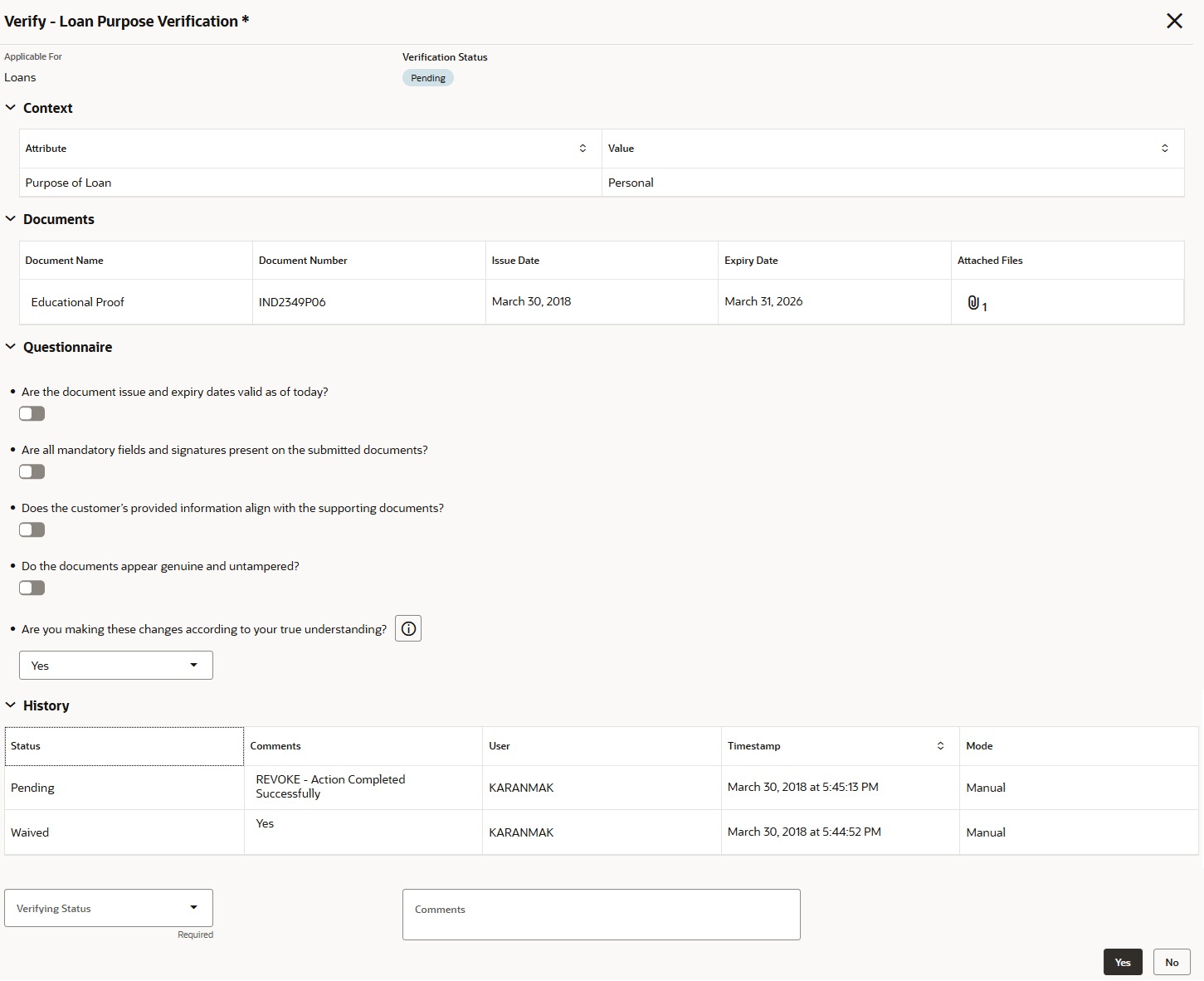Sort the Attribute column
This screenshot has height=981, width=1204.
tap(583, 149)
